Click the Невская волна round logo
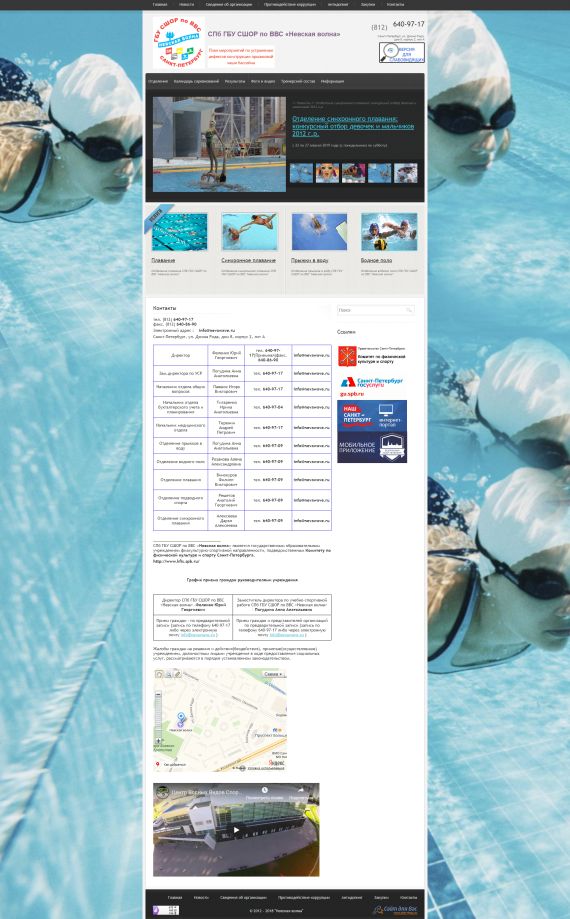The image size is (570, 919). [179, 43]
